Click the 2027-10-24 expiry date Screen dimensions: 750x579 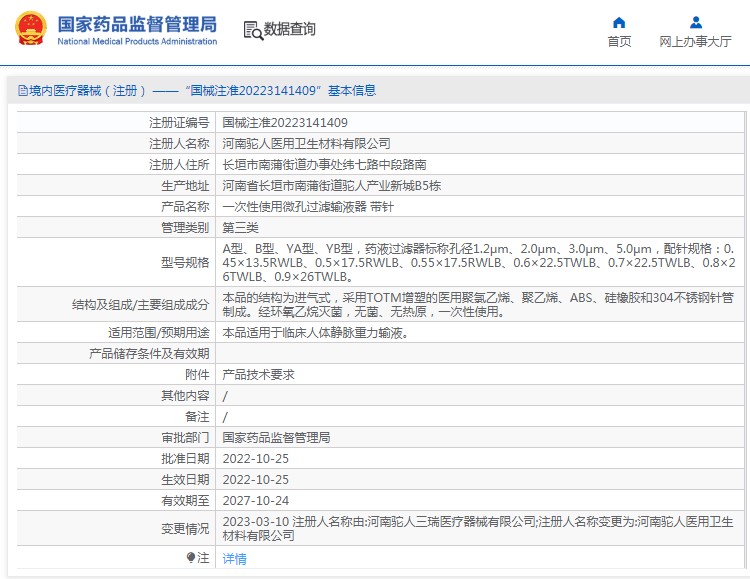click(256, 501)
